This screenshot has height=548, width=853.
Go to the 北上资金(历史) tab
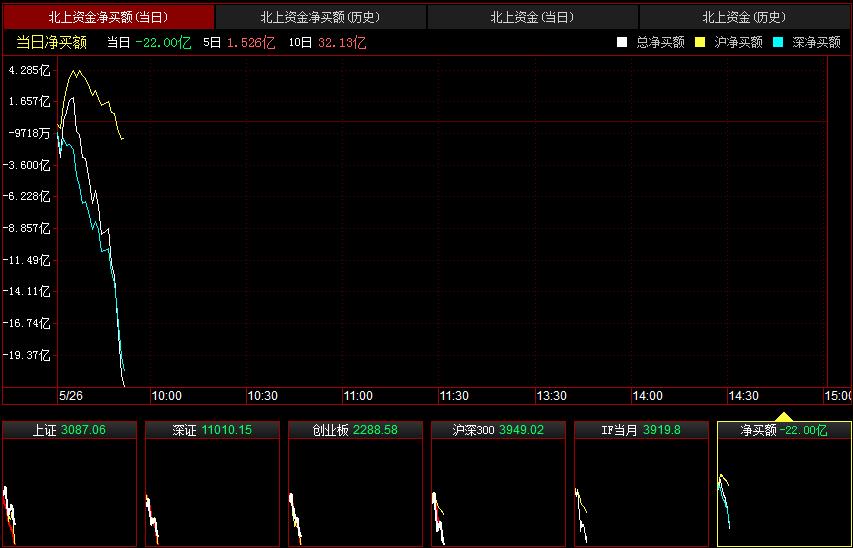(x=744, y=17)
